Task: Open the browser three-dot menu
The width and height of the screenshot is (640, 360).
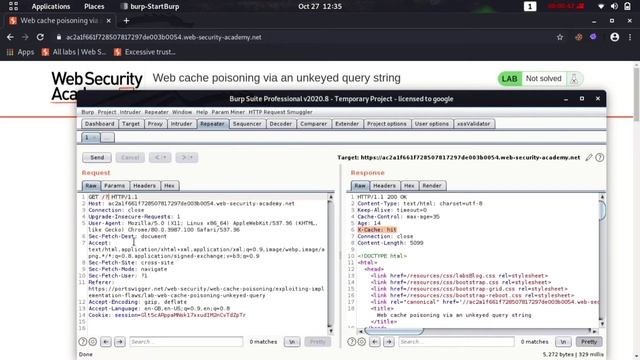Action: (630, 37)
